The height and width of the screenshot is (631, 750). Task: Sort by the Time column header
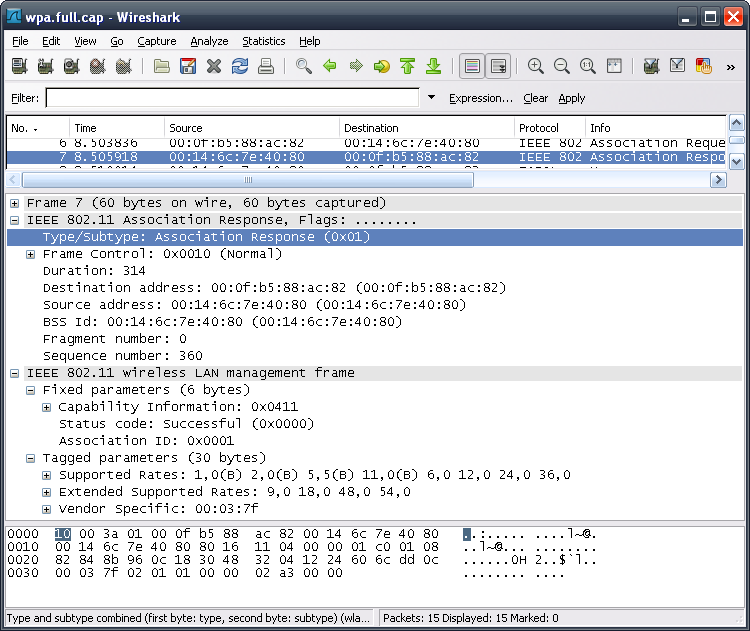(117, 128)
